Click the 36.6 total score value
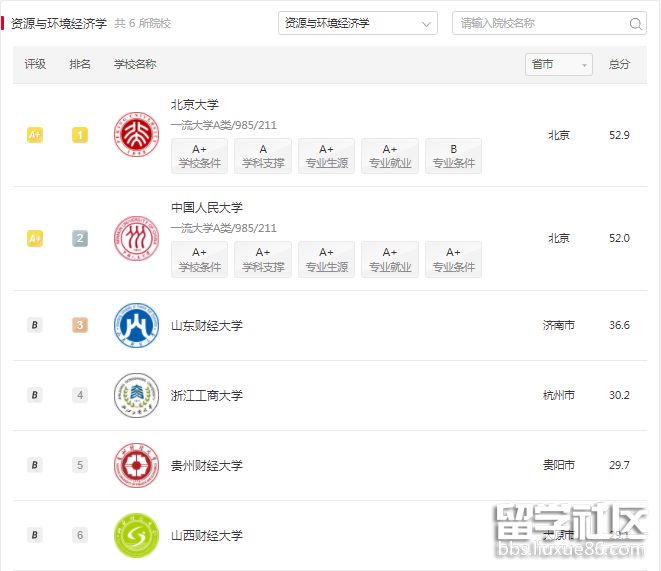This screenshot has height=571, width=661. click(619, 325)
